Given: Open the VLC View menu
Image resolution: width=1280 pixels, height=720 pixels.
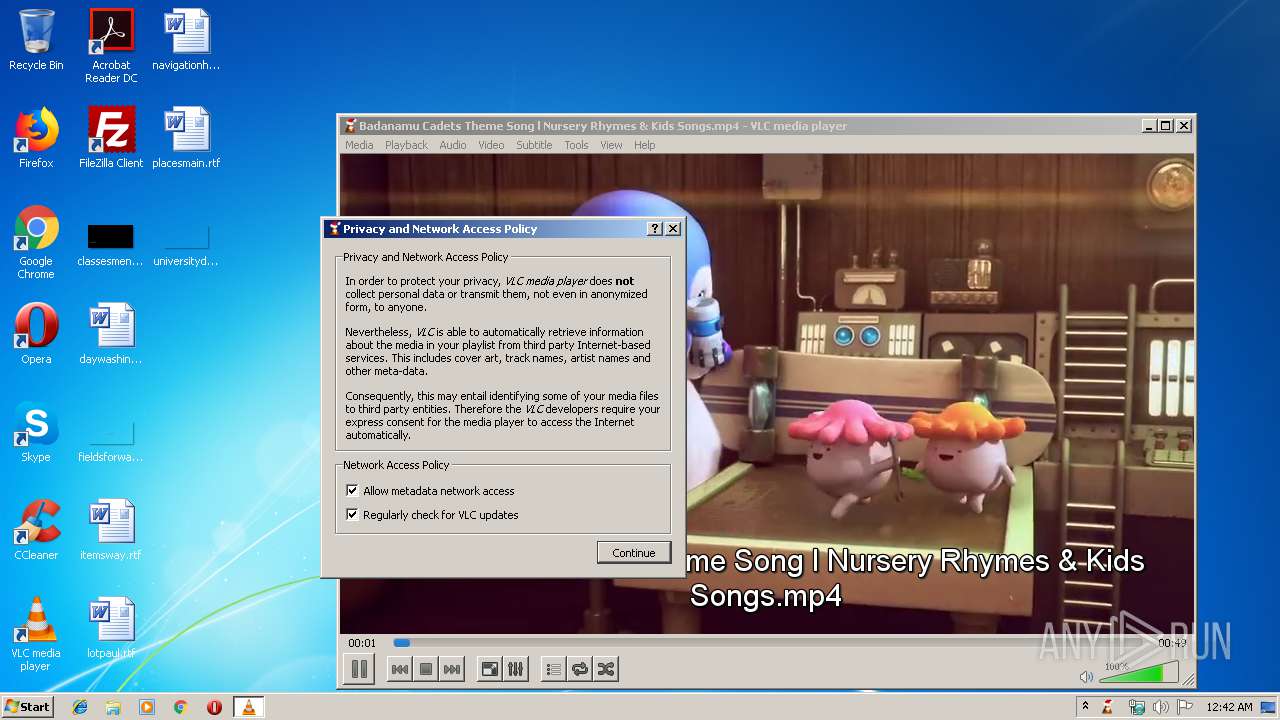Looking at the screenshot, I should [611, 145].
